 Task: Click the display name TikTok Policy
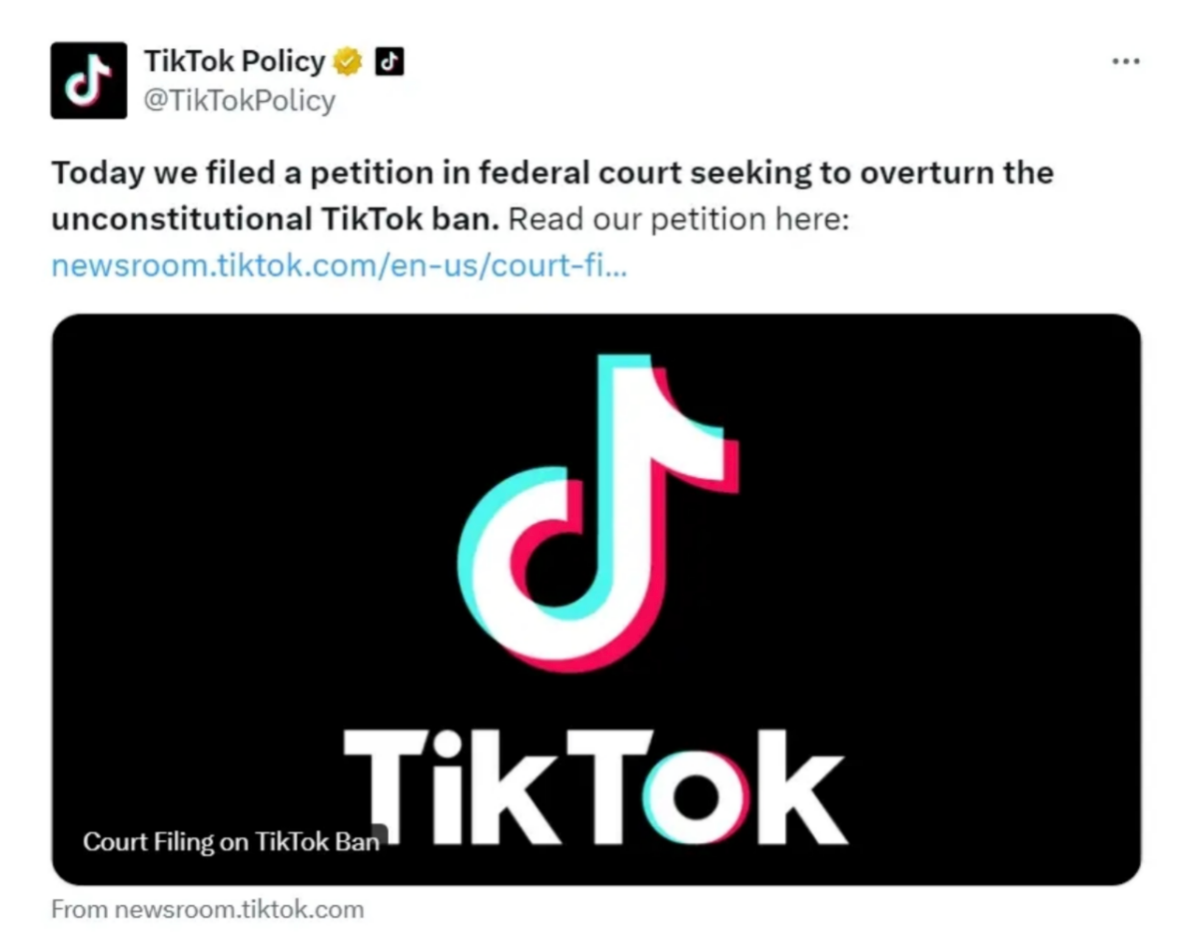click(234, 62)
